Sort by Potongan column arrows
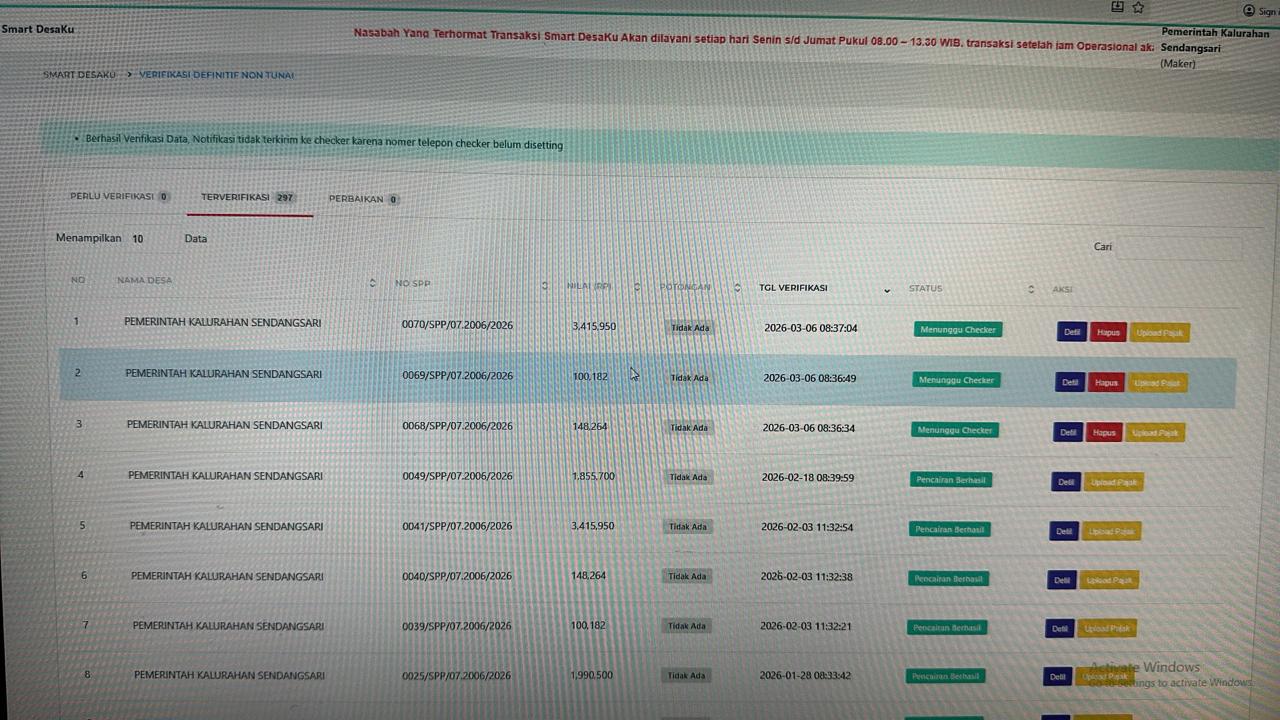Image resolution: width=1280 pixels, height=720 pixels. (x=737, y=288)
